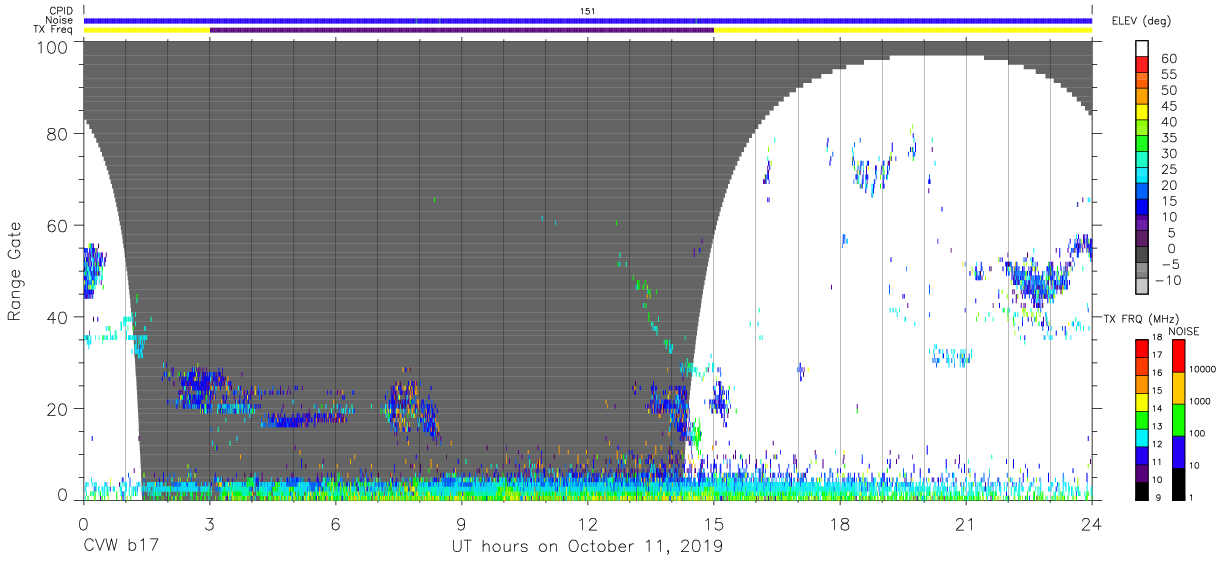Image resolution: width=1228 pixels, height=567 pixels.
Task: Click the 18 tick on UT hours axis
Action: pyautogui.click(x=840, y=523)
